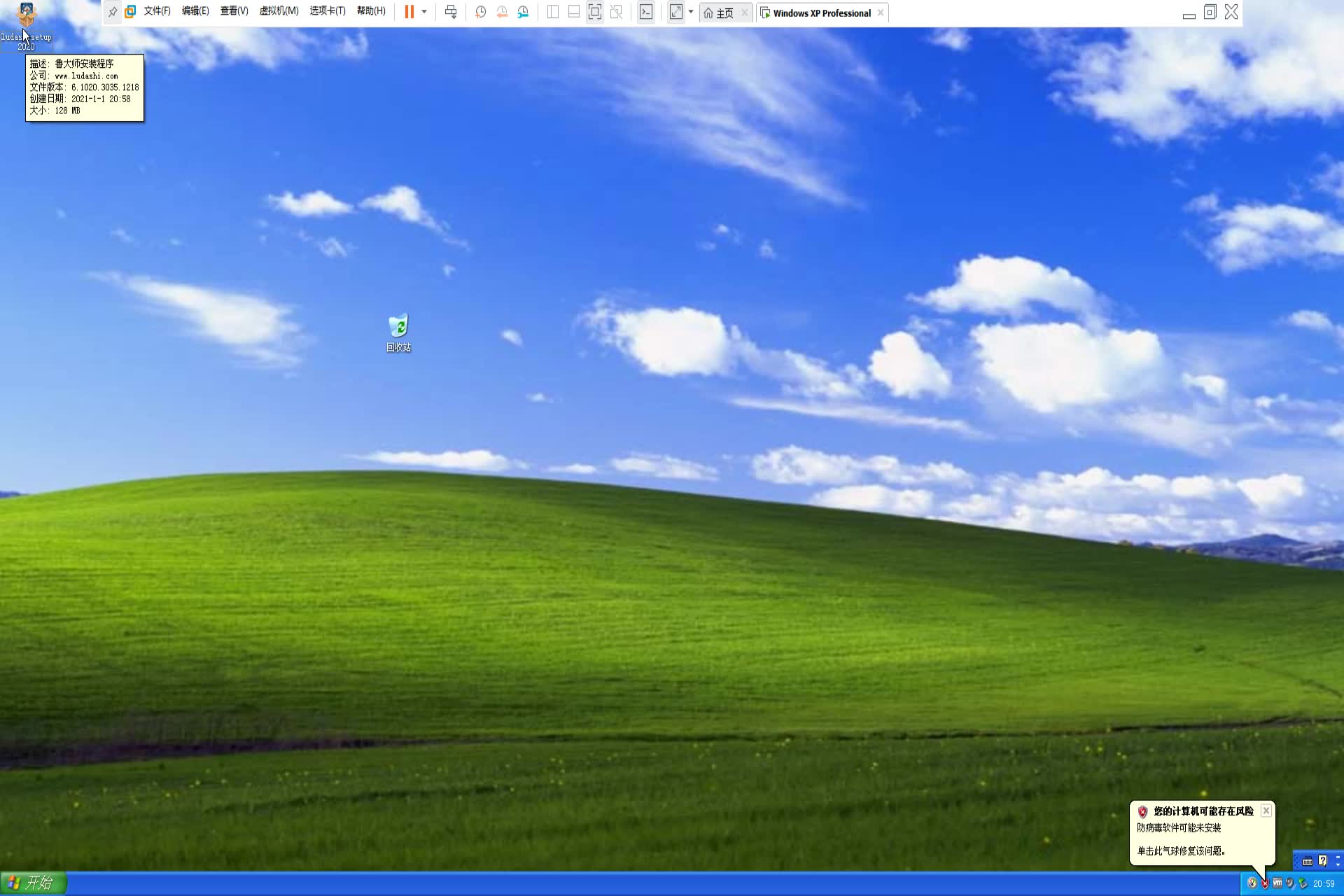
Task: Open the 查看(V) menu
Action: point(234,11)
